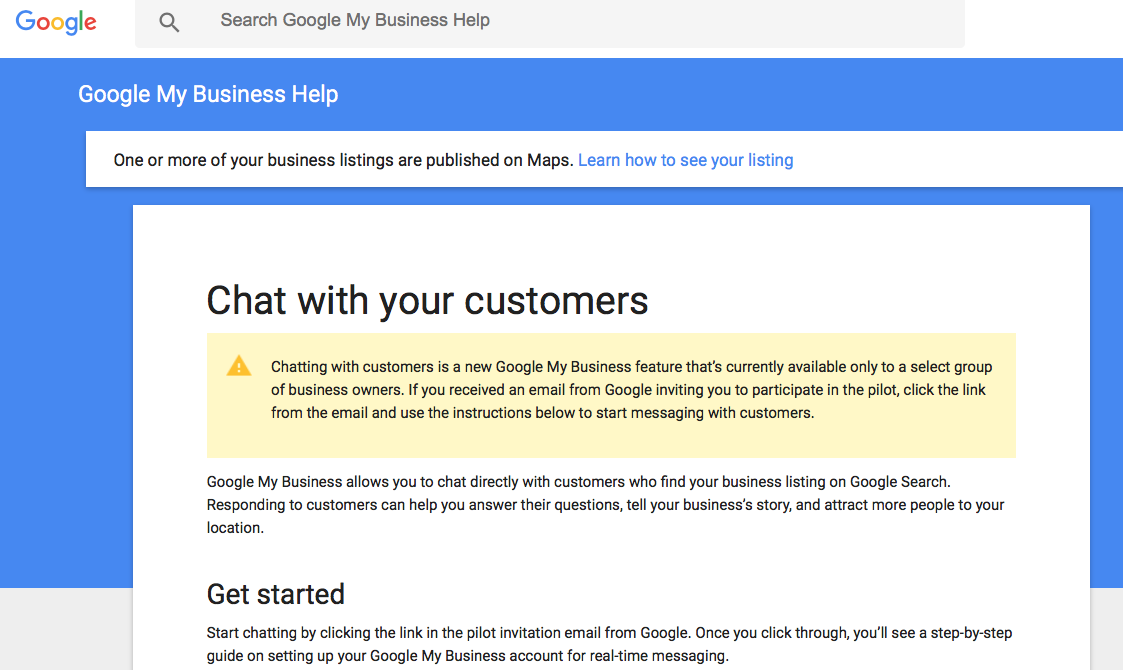Click the search magnifier icon
Screen dimensions: 1123x670
[x=169, y=22]
